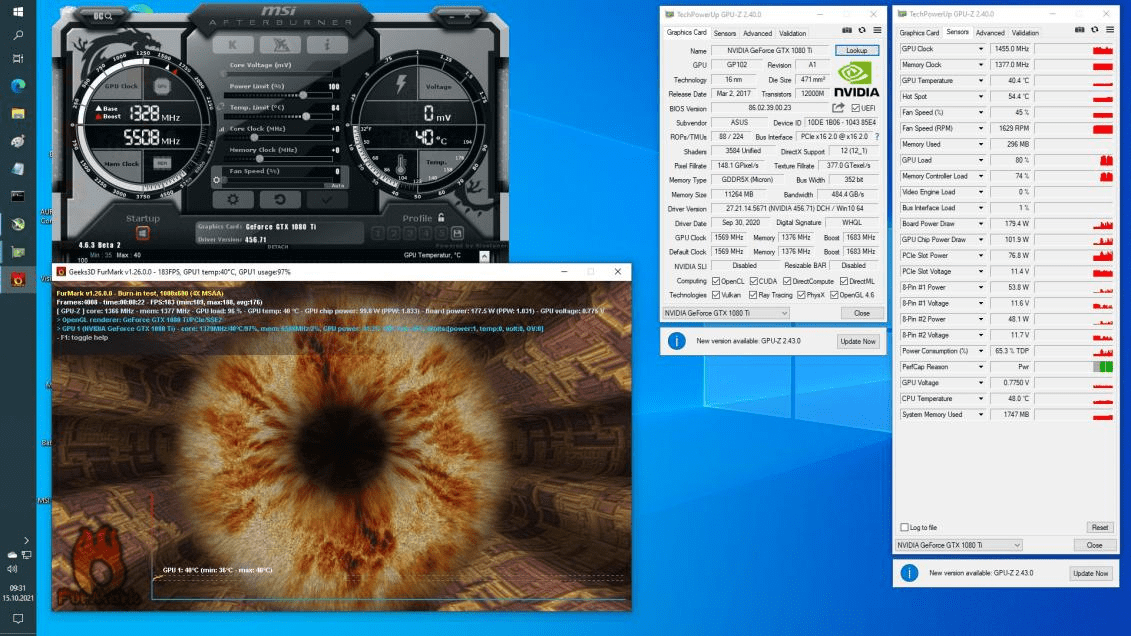Screen dimensions: 1131x636
Task: Toggle Vulkan checkbox in GPU-Z
Action: click(716, 295)
